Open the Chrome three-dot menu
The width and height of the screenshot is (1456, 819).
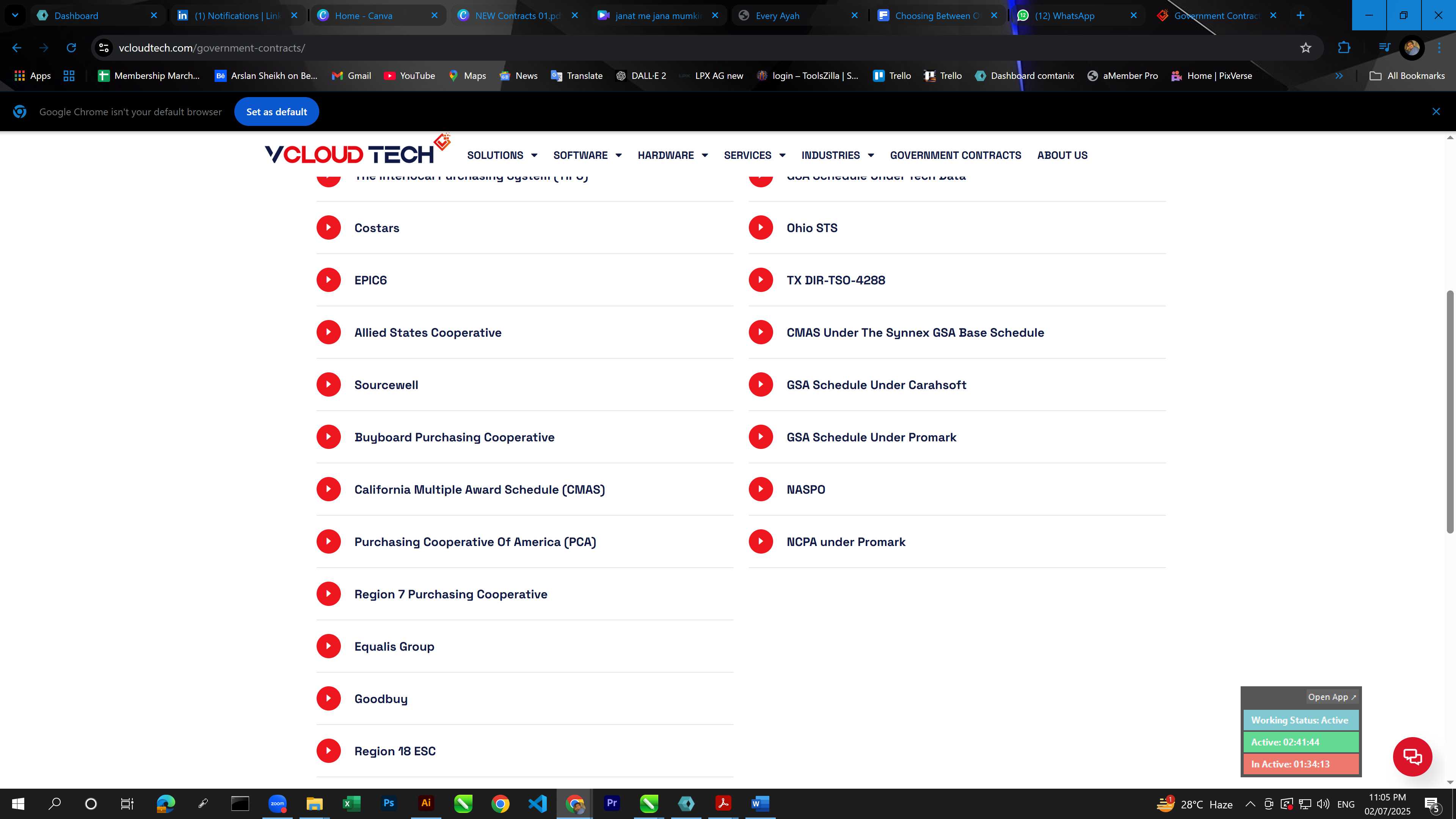click(x=1439, y=48)
